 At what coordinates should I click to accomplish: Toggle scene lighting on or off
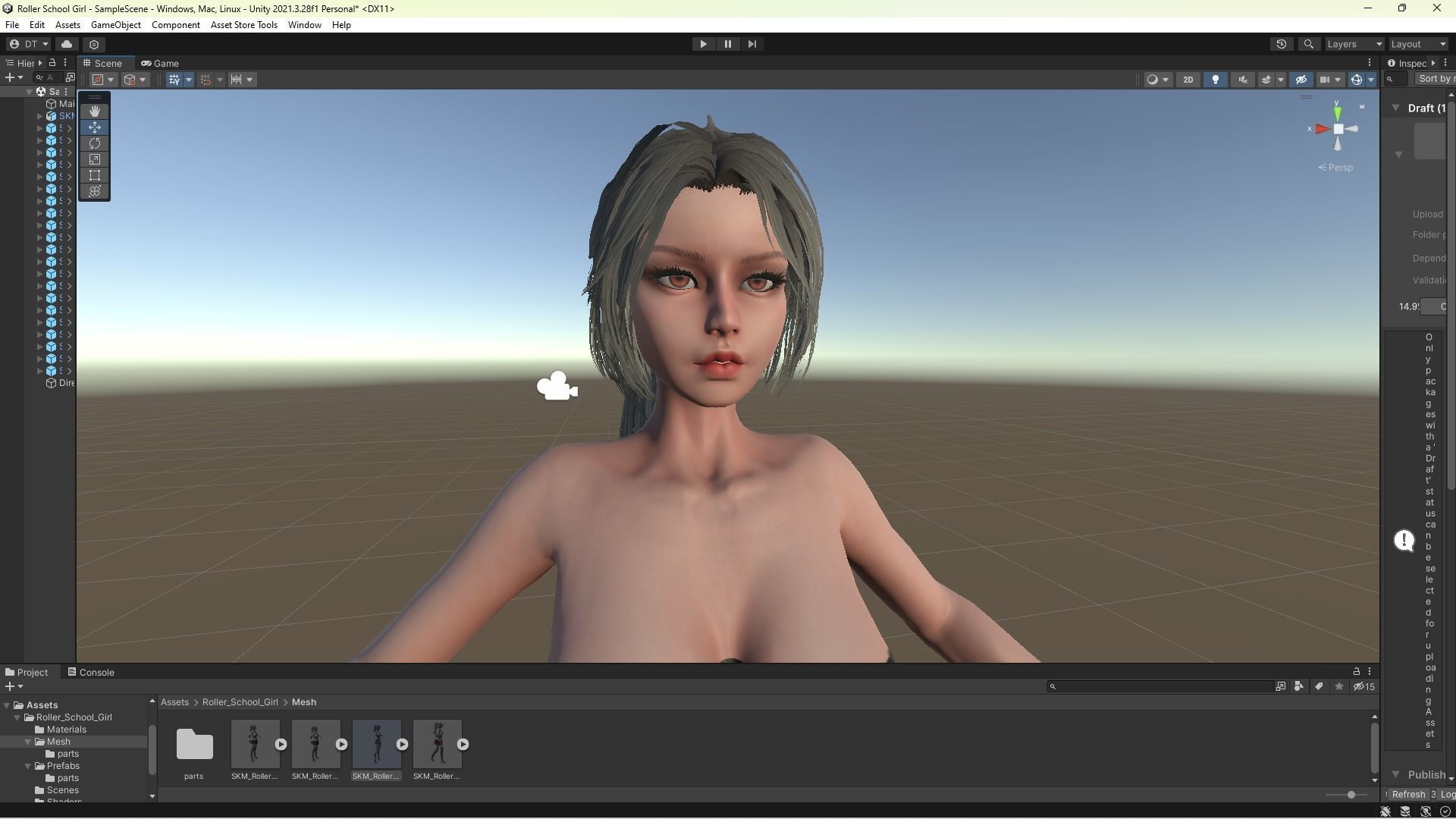(1216, 80)
